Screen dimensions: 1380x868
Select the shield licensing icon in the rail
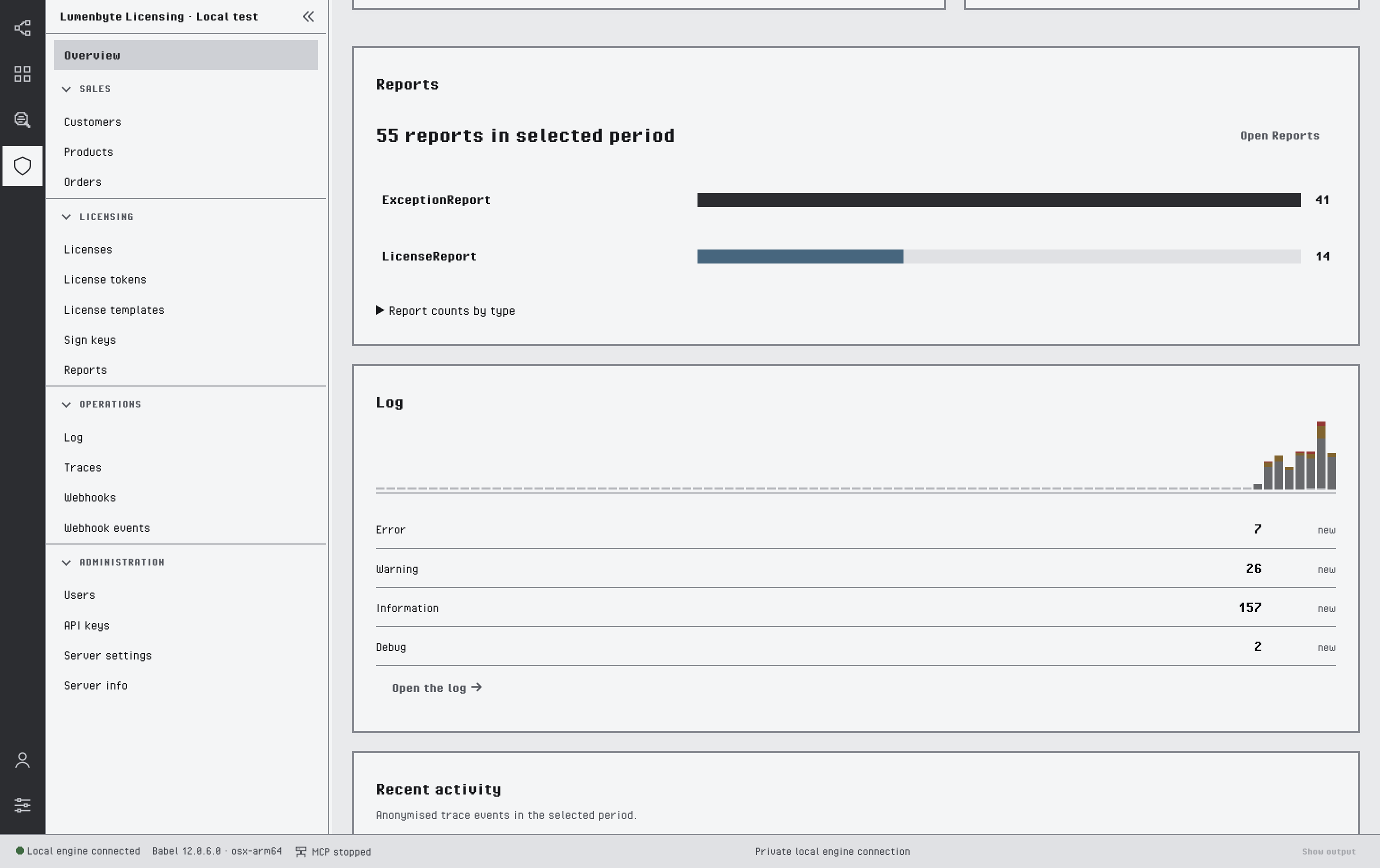tap(22, 166)
